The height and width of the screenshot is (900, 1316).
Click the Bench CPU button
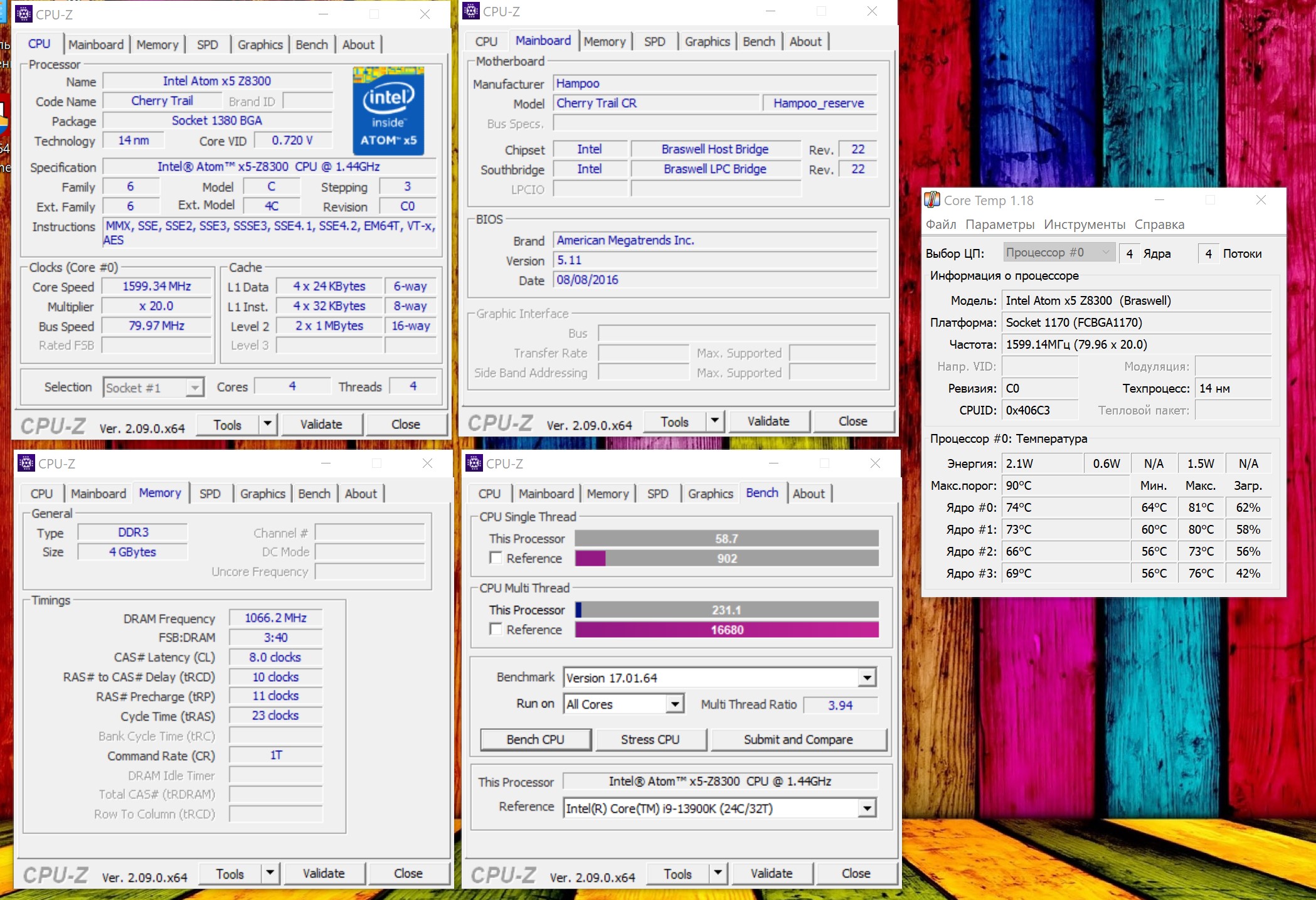click(x=535, y=739)
